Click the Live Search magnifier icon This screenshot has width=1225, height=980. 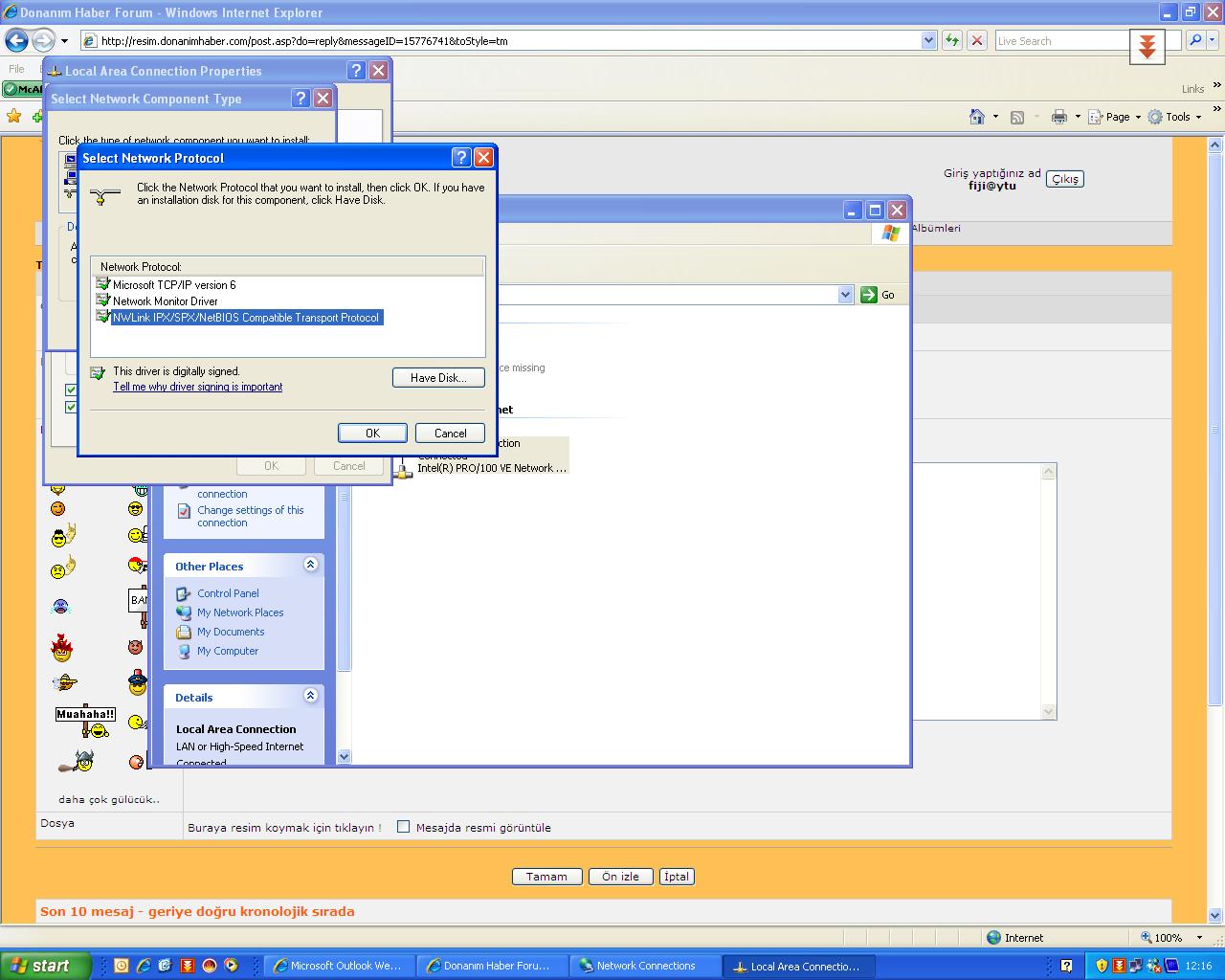[x=1195, y=40]
